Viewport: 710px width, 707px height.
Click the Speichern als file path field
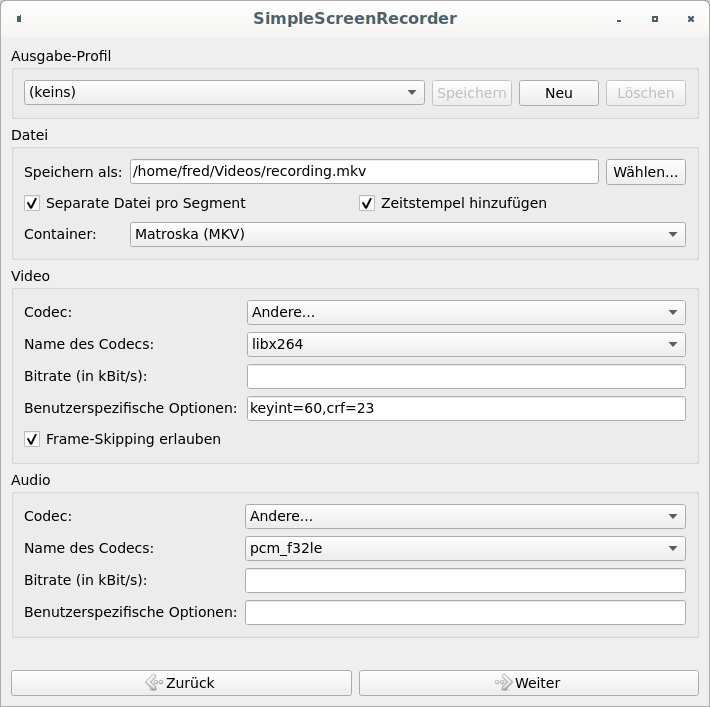coord(364,172)
